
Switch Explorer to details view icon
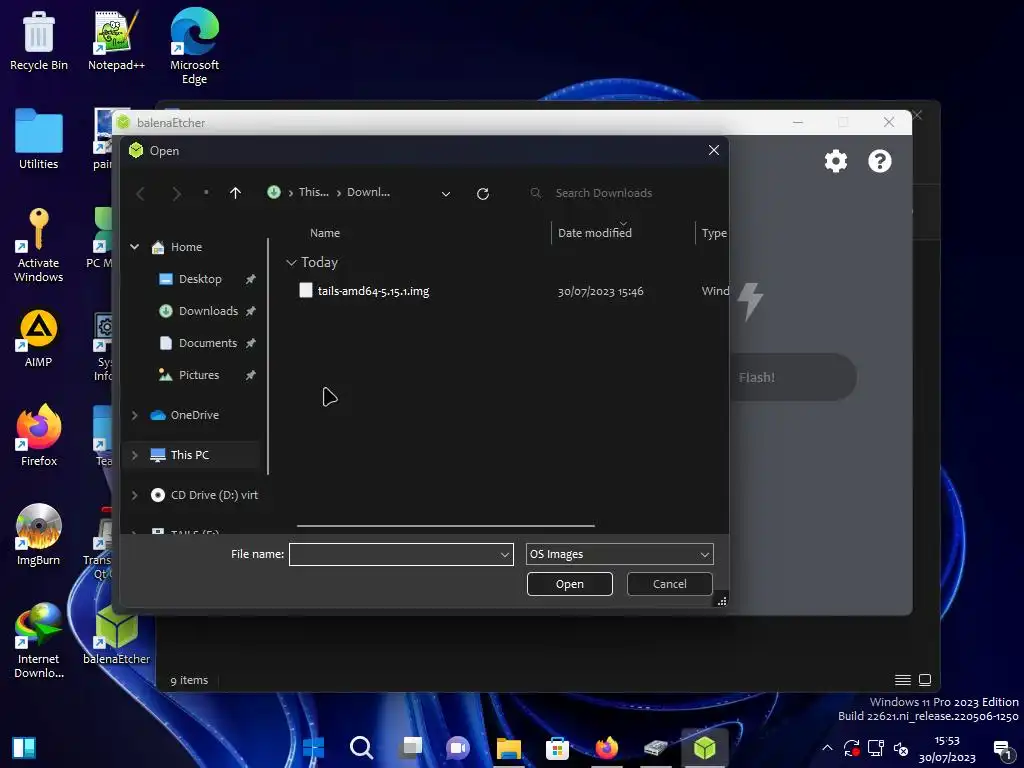pos(903,680)
